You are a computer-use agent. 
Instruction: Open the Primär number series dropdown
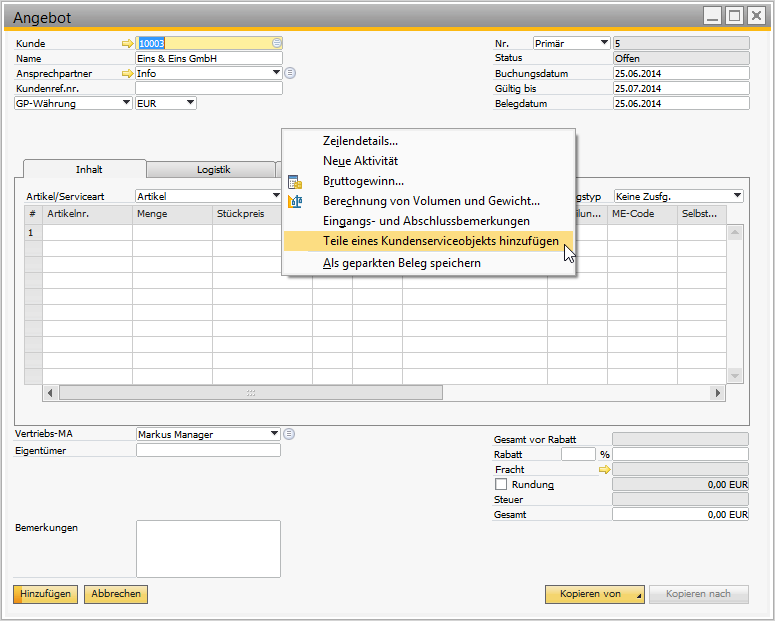pyautogui.click(x=603, y=43)
